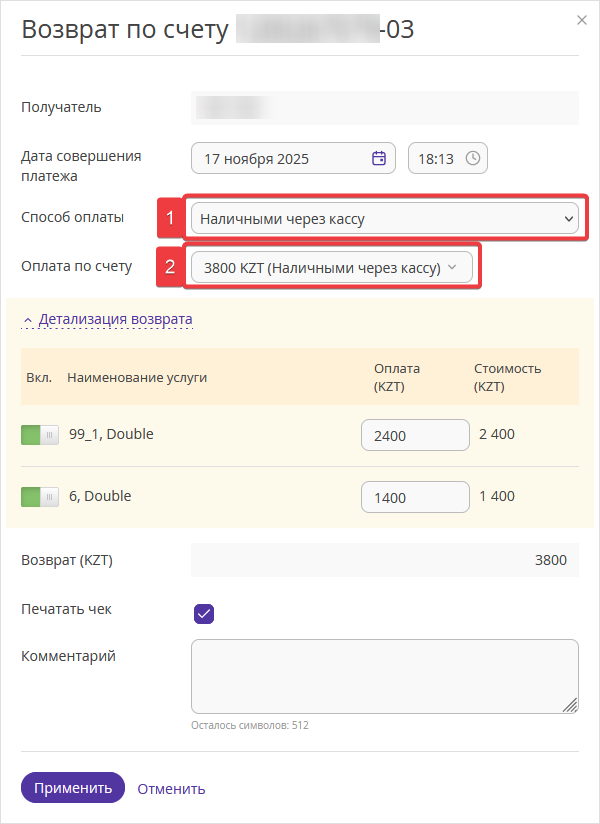Open the Способ оплаты dropdown
600x824 pixels.
[385, 217]
